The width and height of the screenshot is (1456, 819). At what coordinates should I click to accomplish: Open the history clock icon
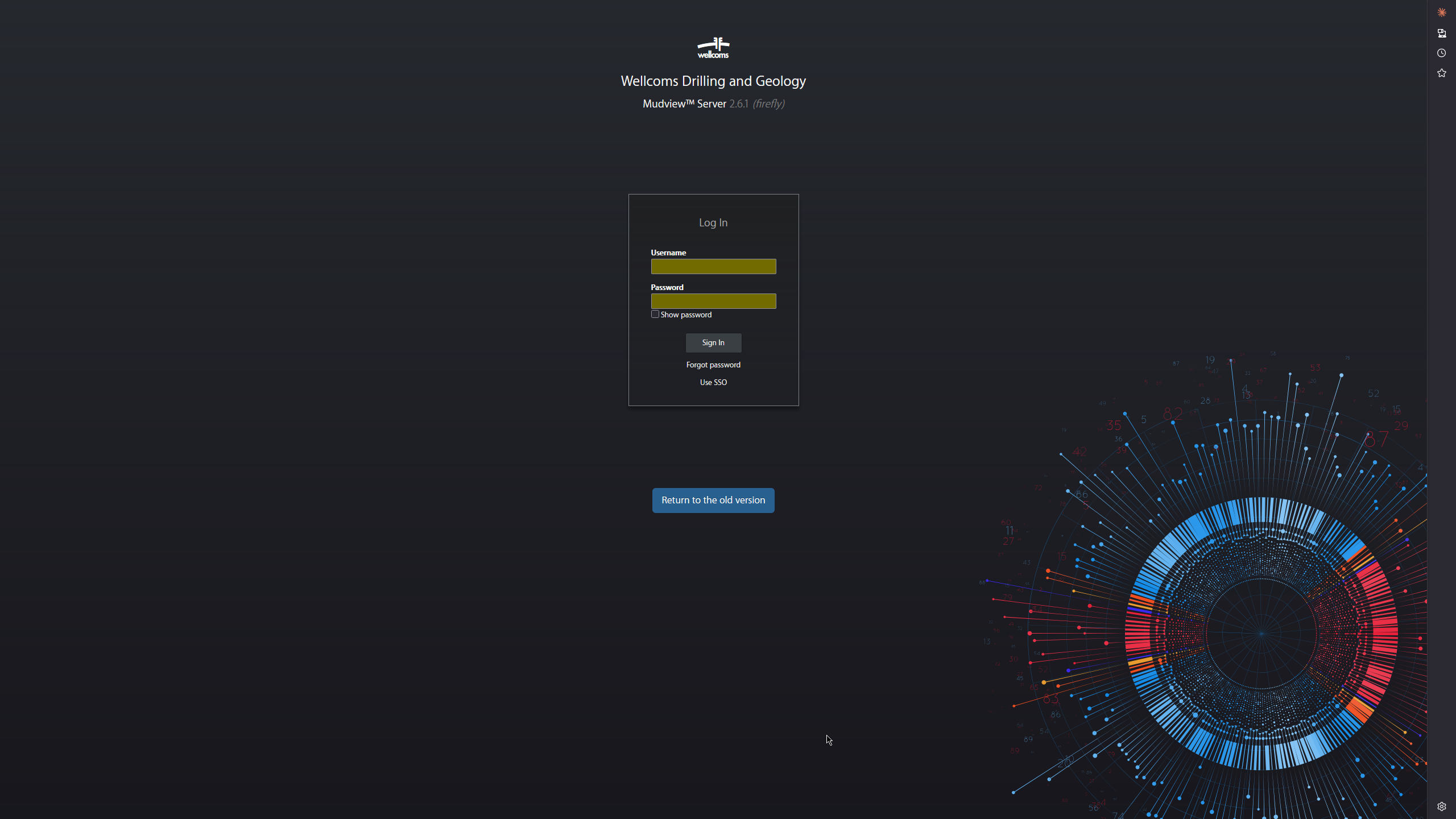[1441, 53]
